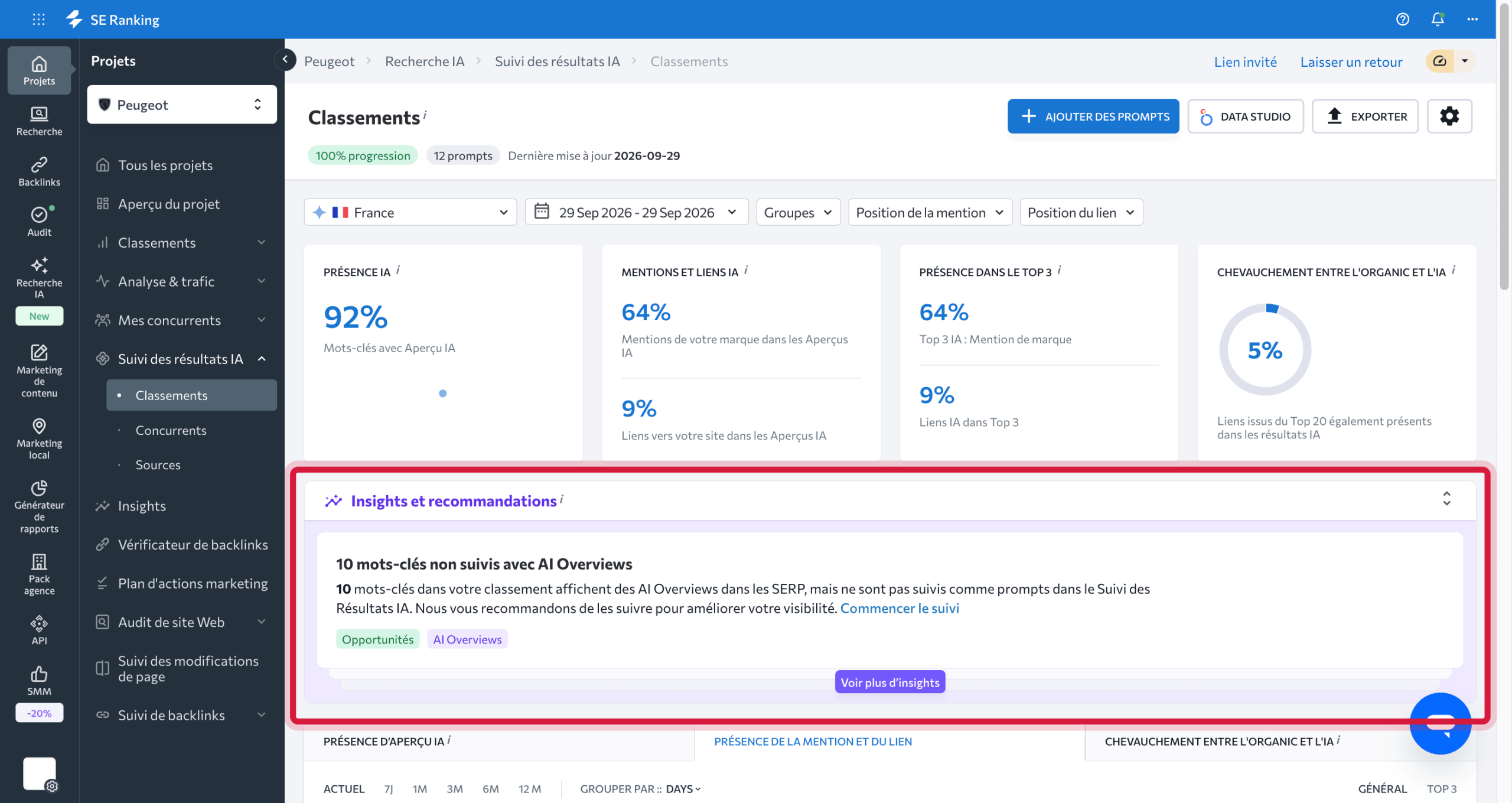Open the apps grid menu icon
The height and width of the screenshot is (803, 1512).
pyautogui.click(x=38, y=19)
